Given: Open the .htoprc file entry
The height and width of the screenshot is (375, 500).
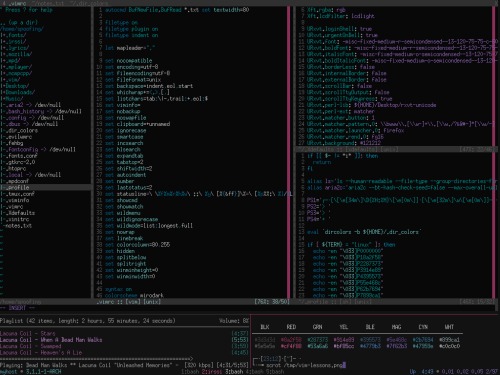Looking at the screenshot, I should click(16, 168).
